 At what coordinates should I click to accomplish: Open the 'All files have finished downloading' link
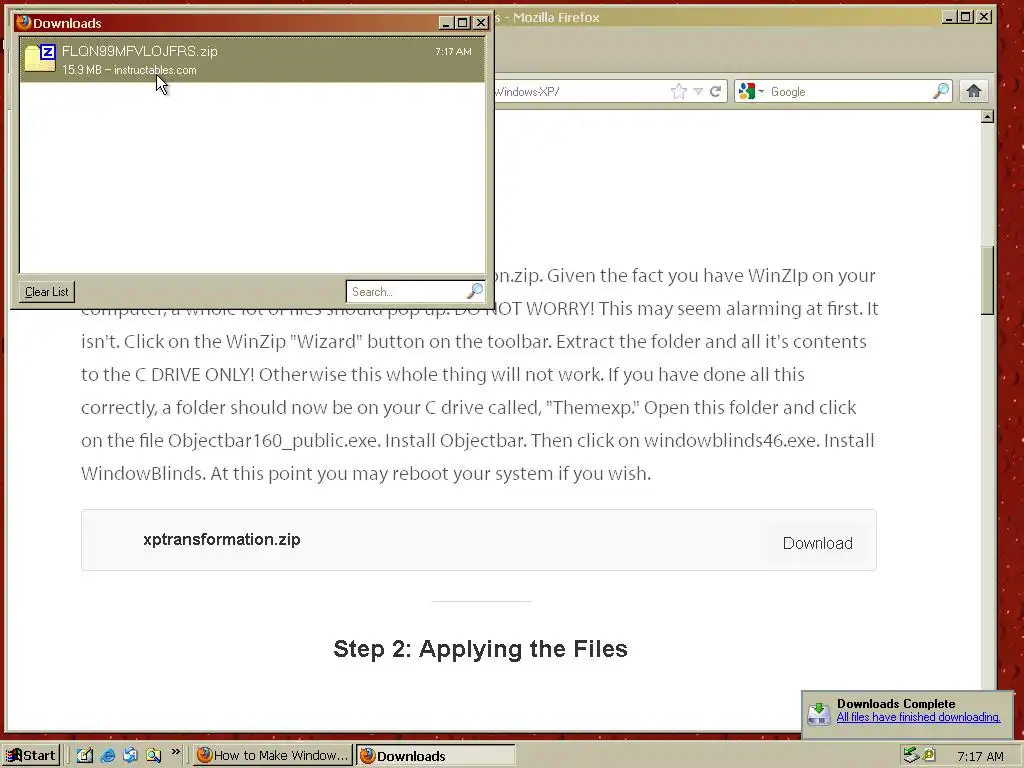[918, 717]
